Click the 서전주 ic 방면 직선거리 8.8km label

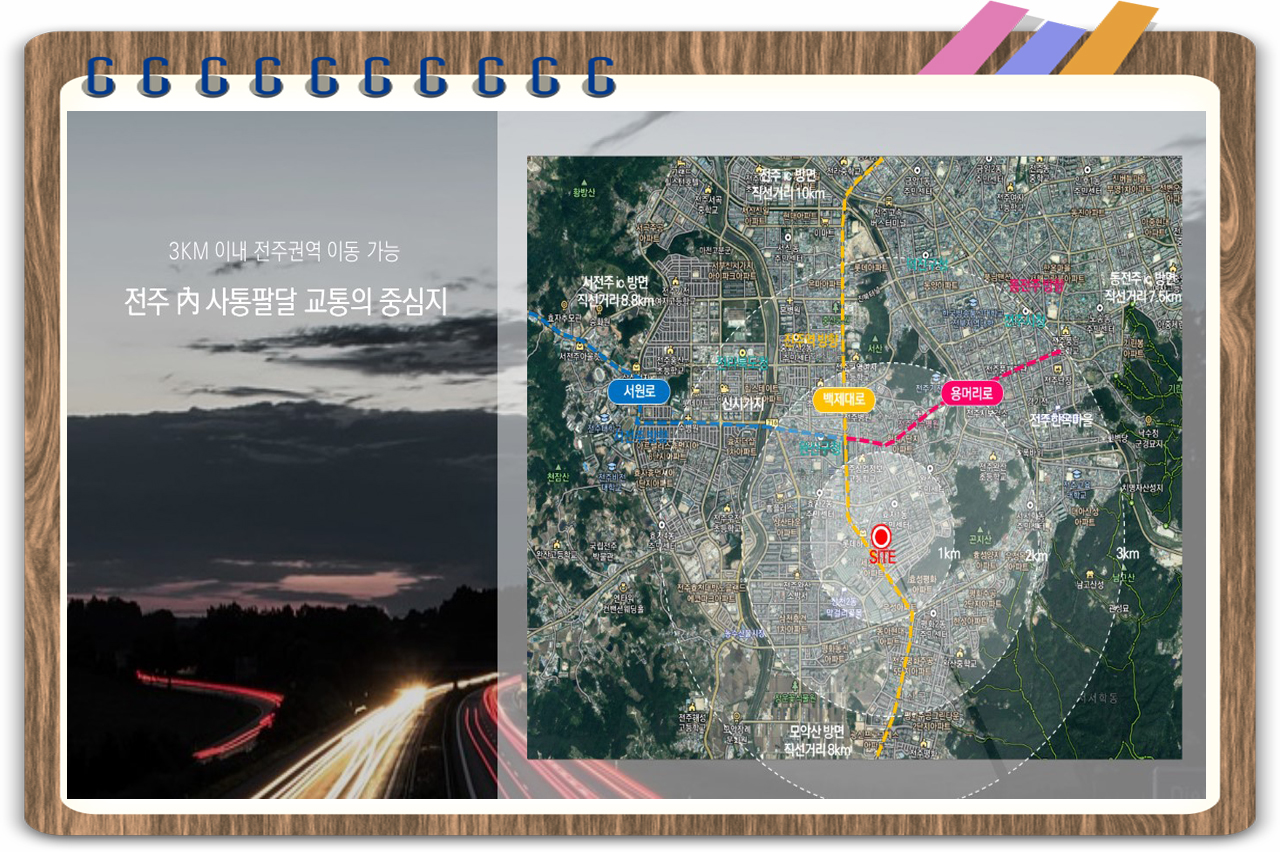[618, 290]
